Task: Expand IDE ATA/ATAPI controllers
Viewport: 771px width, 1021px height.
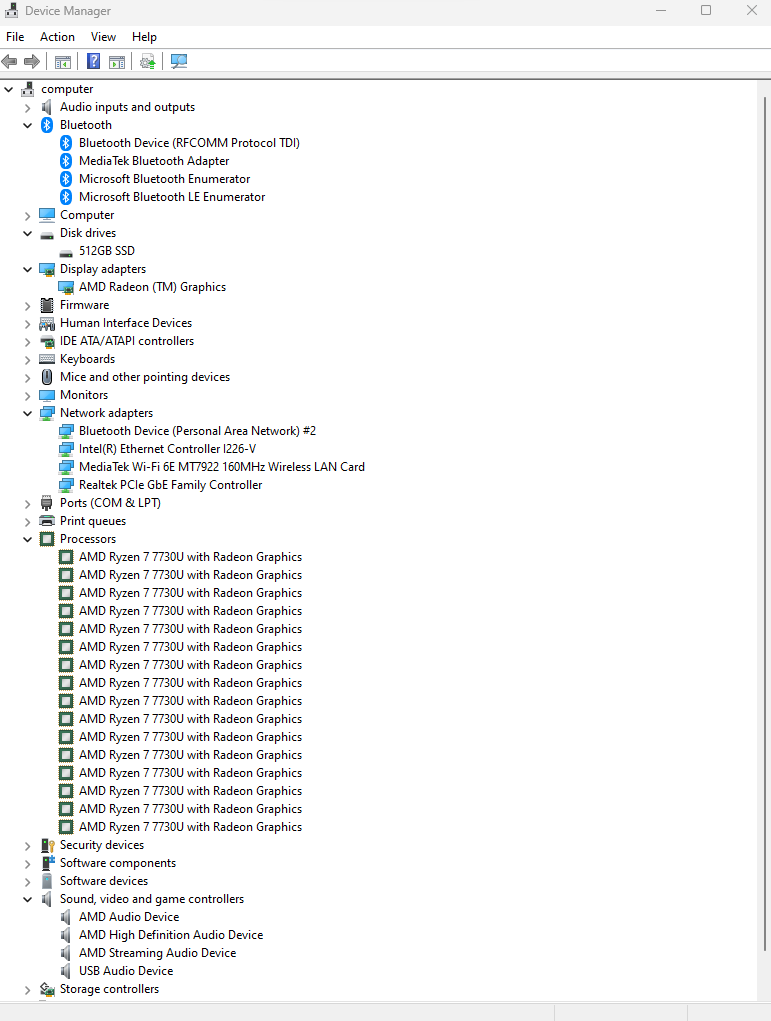Action: (x=27, y=341)
